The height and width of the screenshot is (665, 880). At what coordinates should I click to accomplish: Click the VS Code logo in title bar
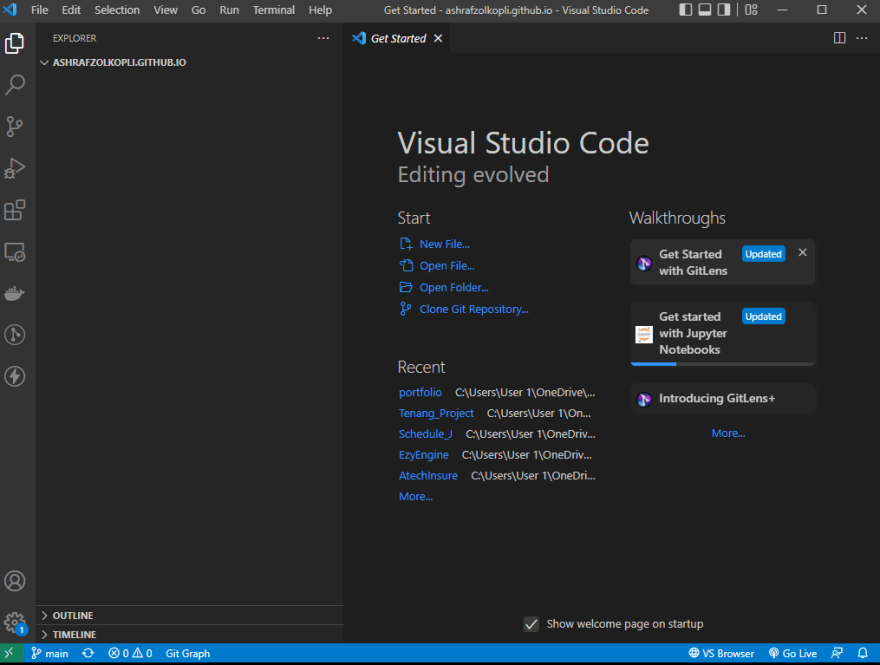pyautogui.click(x=10, y=10)
